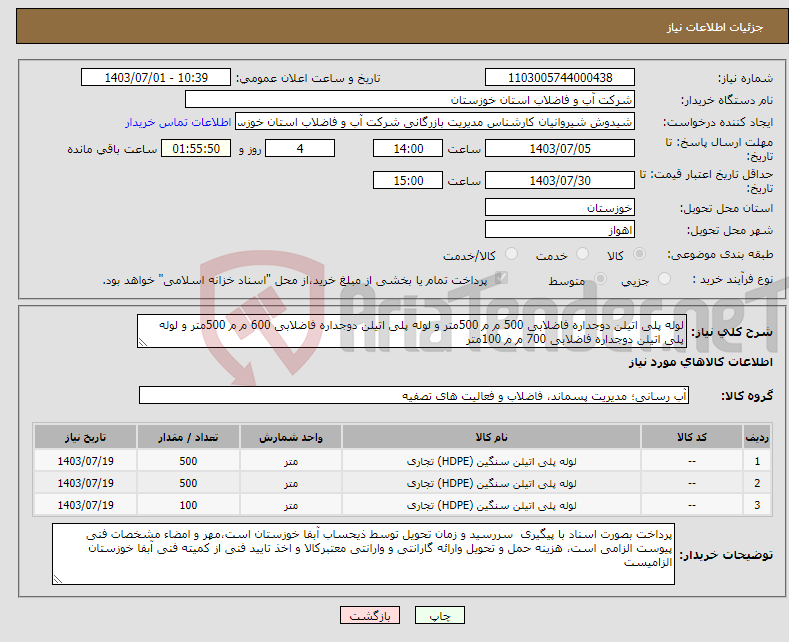Select the کالا radio button
789x642 pixels.
(x=639, y=254)
